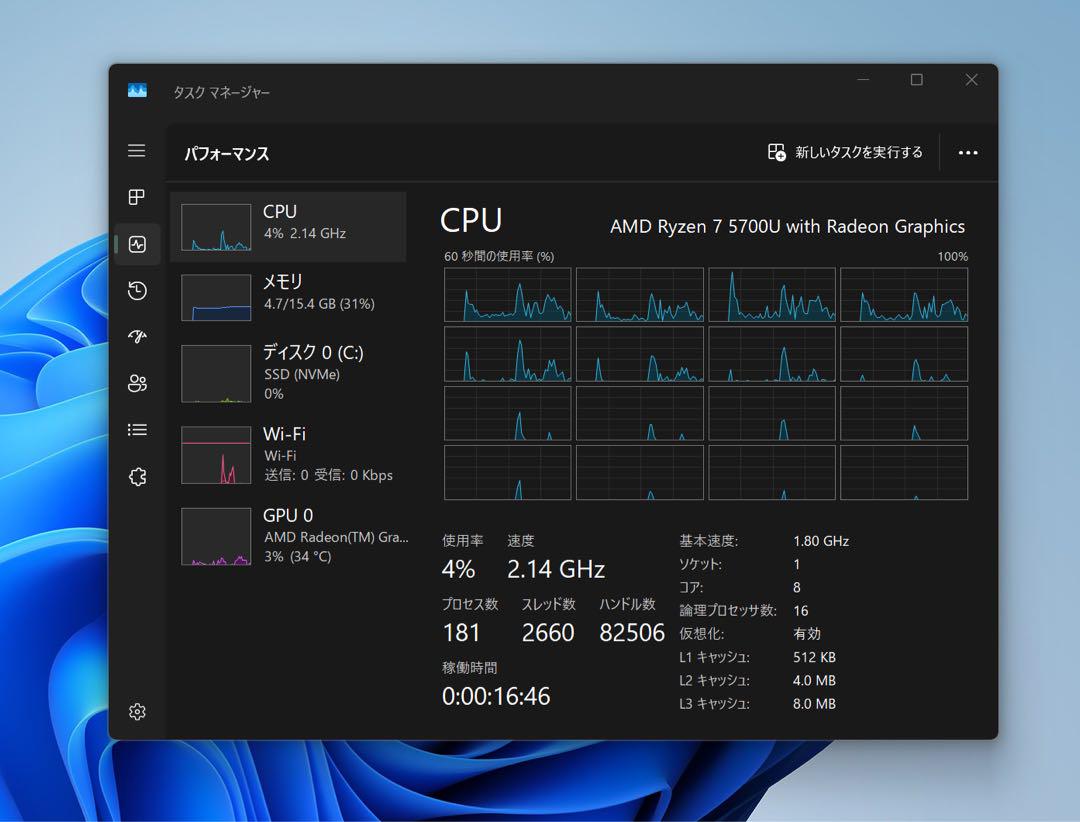Click the uptime value 0:00:16:46

[496, 696]
